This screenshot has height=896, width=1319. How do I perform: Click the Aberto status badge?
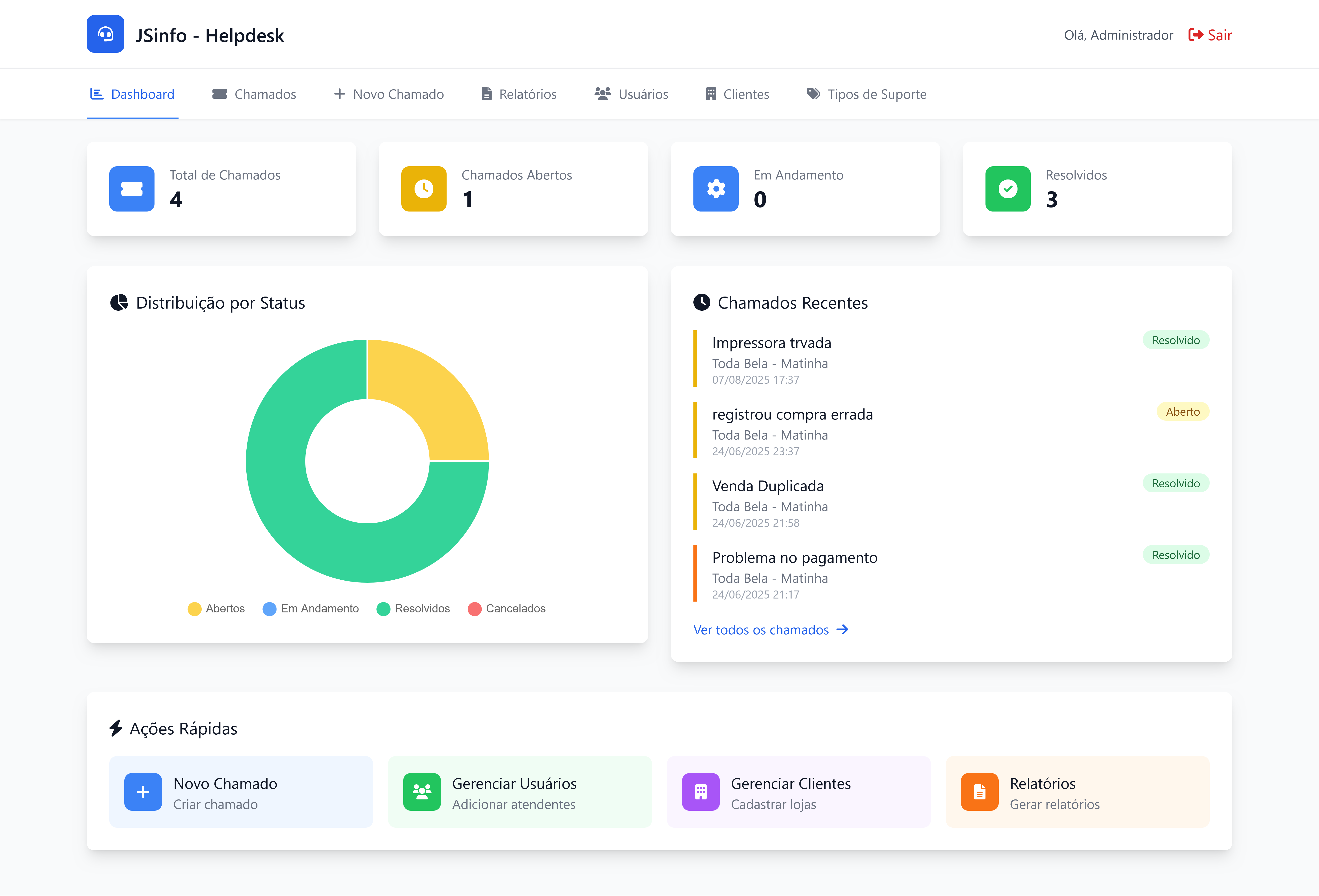point(1183,411)
